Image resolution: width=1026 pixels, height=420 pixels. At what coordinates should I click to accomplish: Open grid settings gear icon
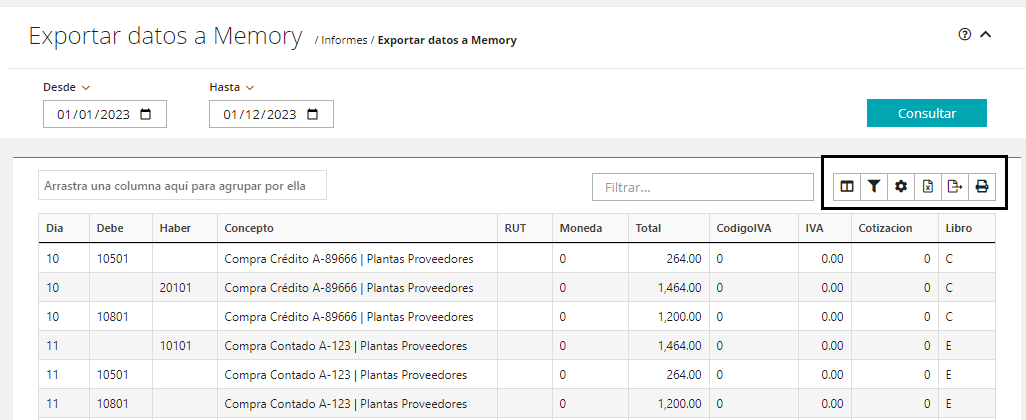point(901,186)
